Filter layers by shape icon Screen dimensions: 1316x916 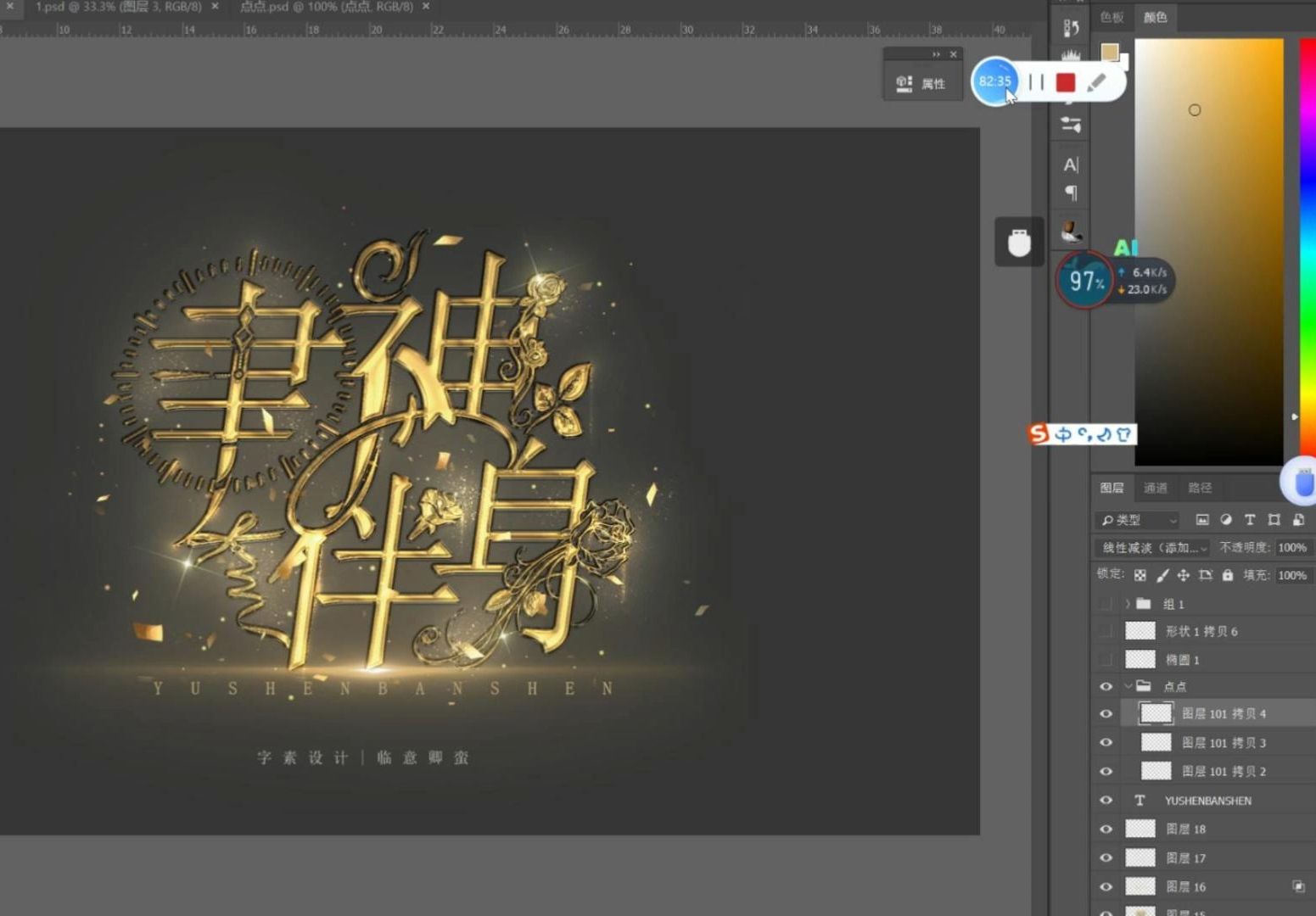tap(1274, 520)
